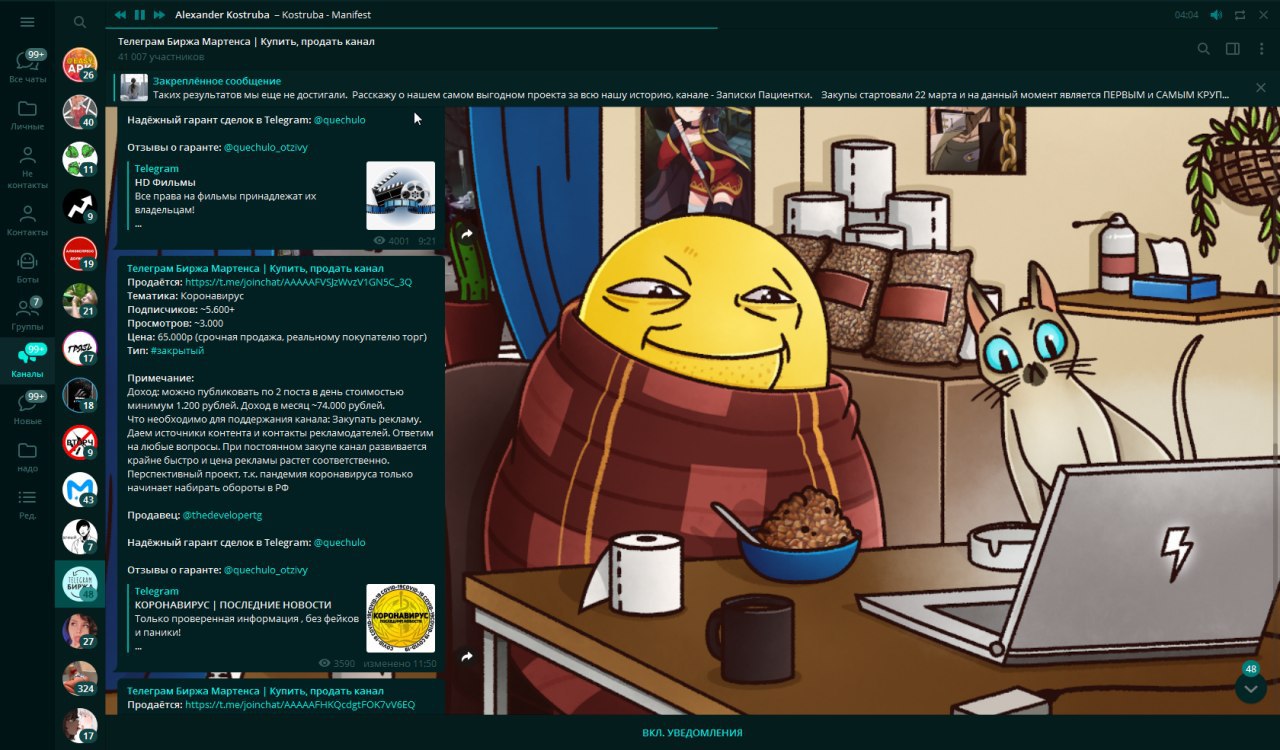Open chat with 40 unread badge
The height and width of the screenshot is (750, 1280).
point(80,112)
